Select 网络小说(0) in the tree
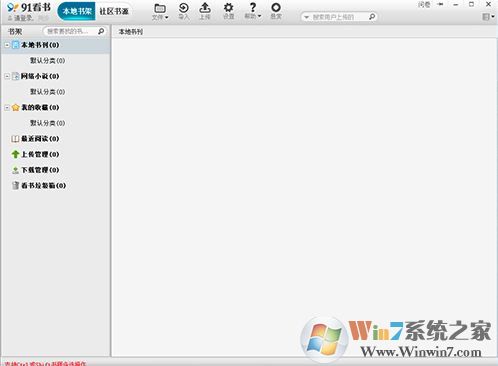The width and height of the screenshot is (498, 366). click(40, 76)
